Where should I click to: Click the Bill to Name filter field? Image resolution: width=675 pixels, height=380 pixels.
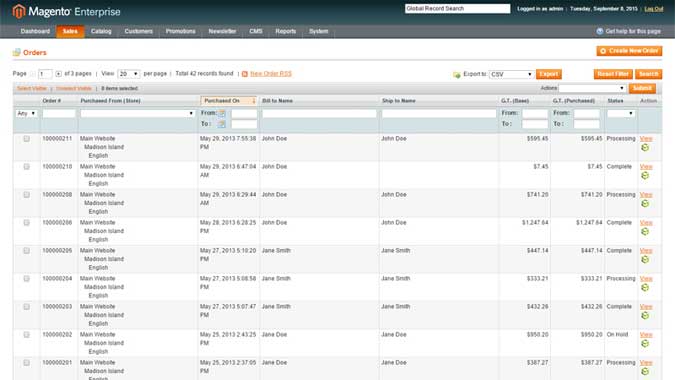(x=319, y=114)
